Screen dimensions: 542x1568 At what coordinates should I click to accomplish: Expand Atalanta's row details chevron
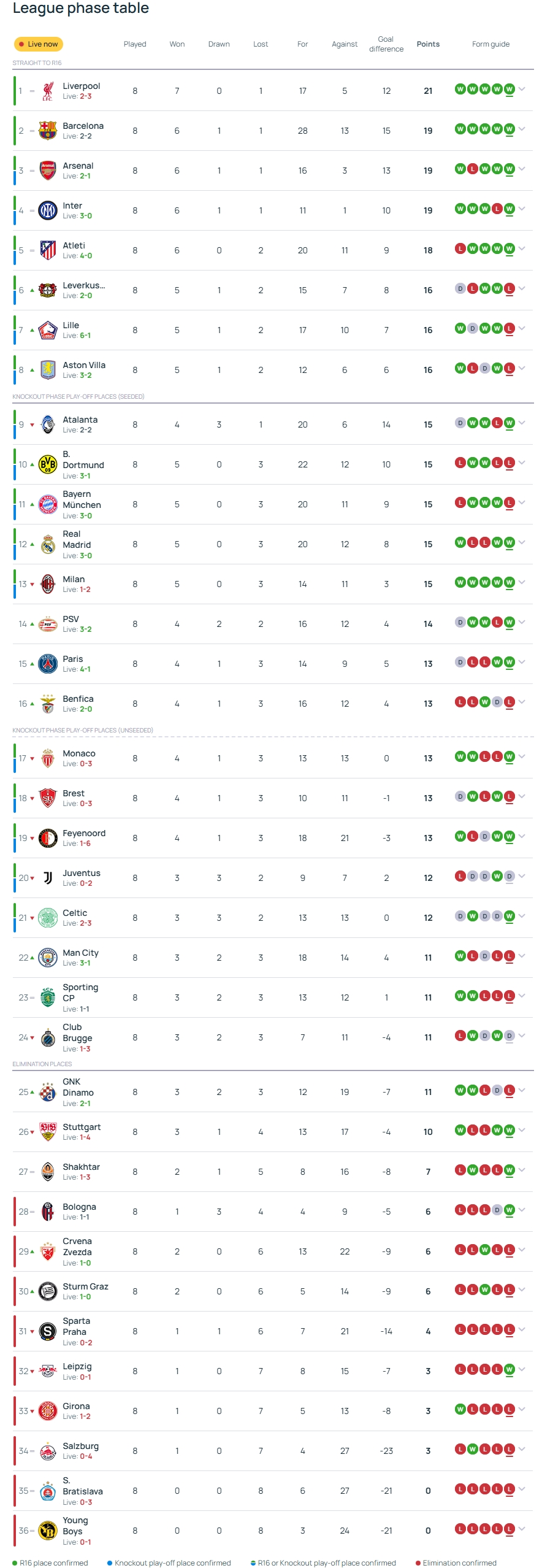[522, 423]
